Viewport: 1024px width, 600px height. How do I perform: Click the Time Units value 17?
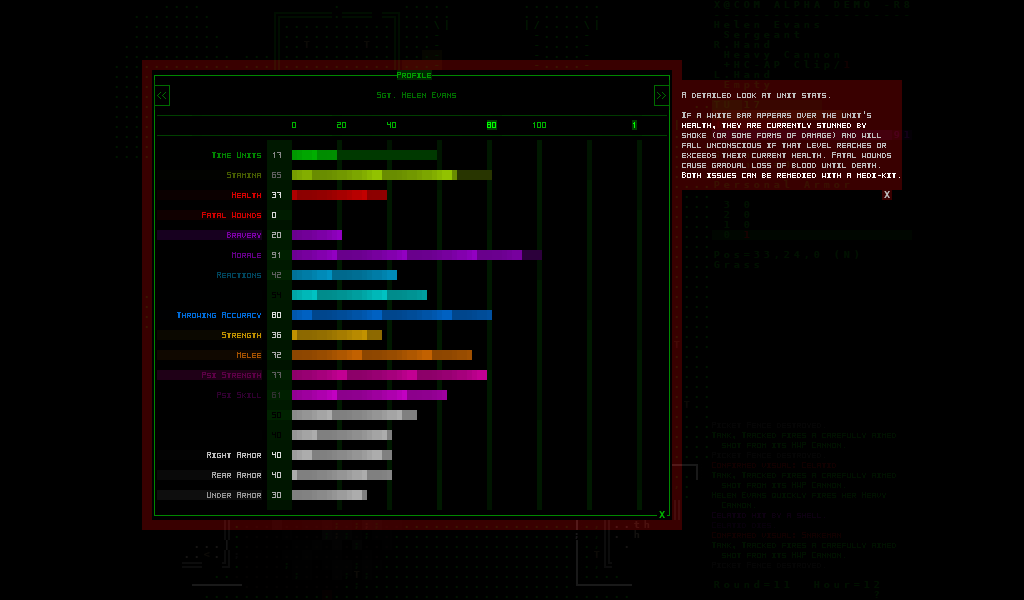pyautogui.click(x=277, y=155)
